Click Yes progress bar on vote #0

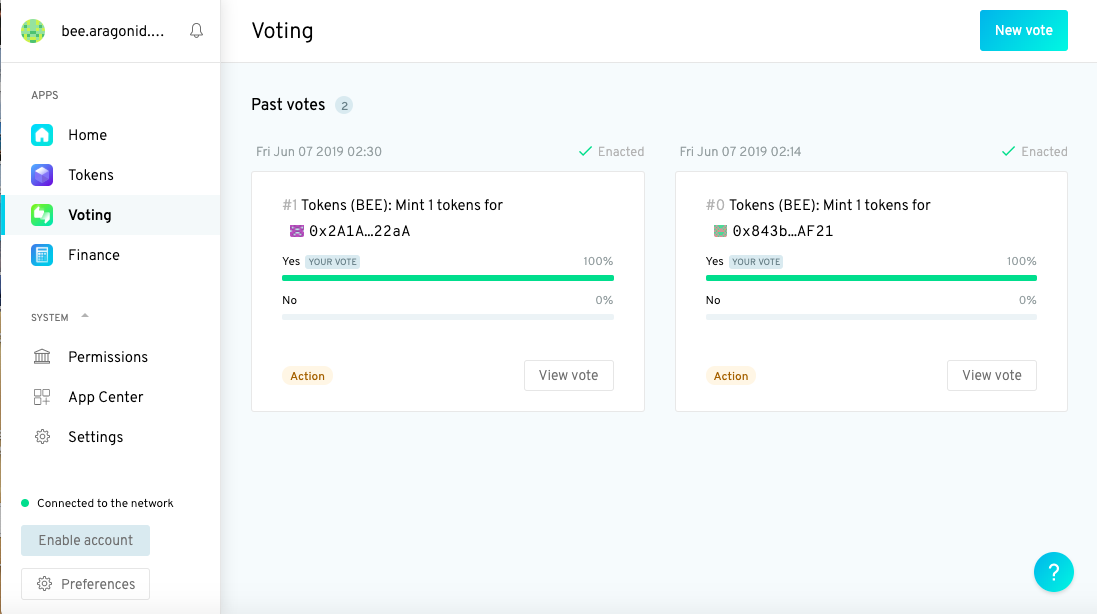click(x=871, y=278)
